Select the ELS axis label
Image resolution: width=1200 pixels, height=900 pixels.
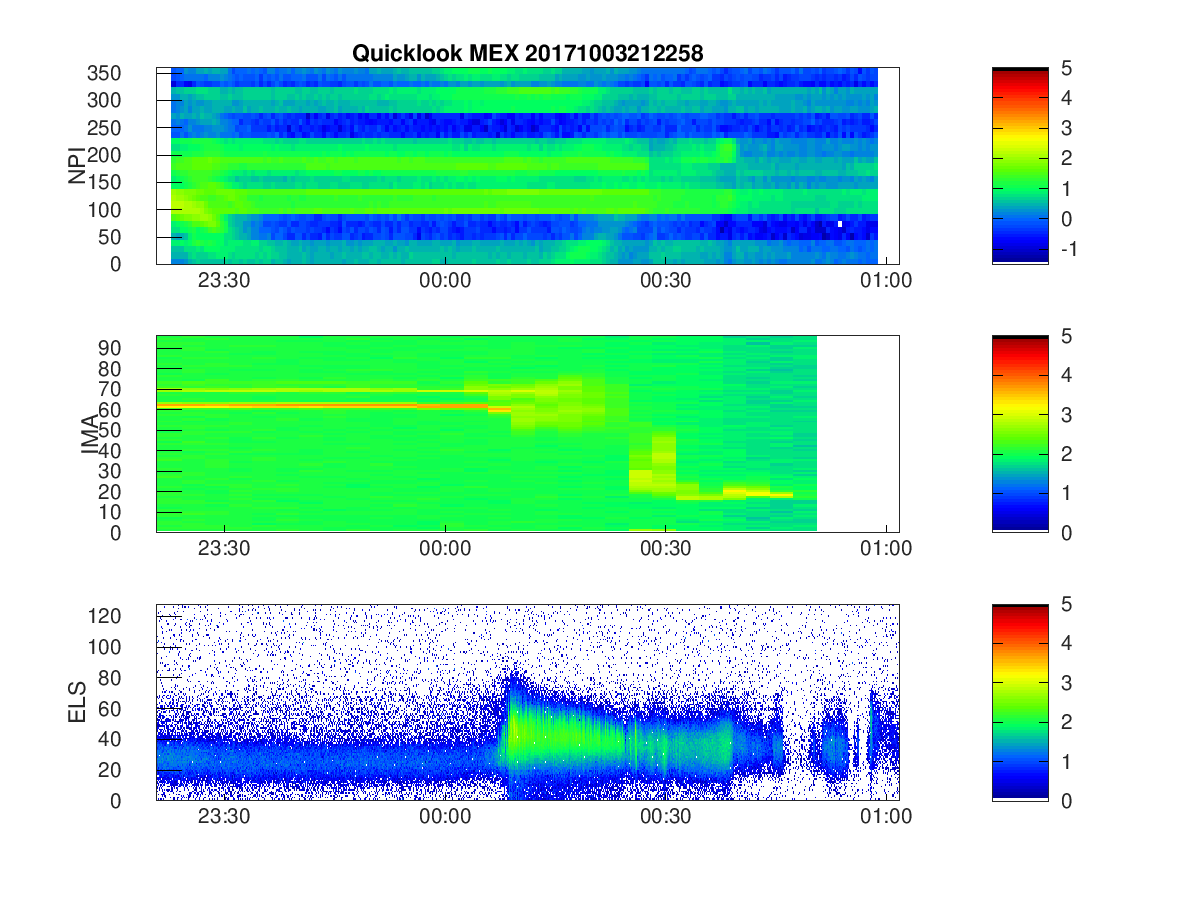[x=77, y=702]
